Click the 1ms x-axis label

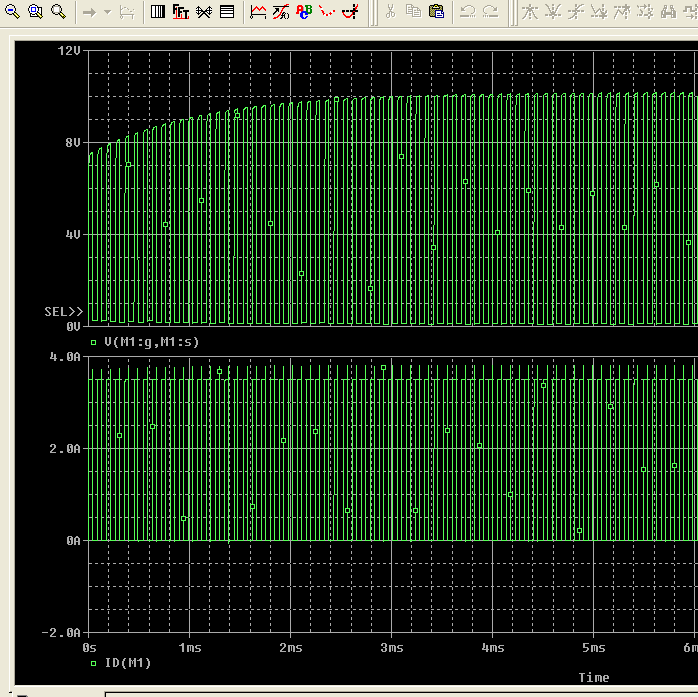(x=190, y=648)
